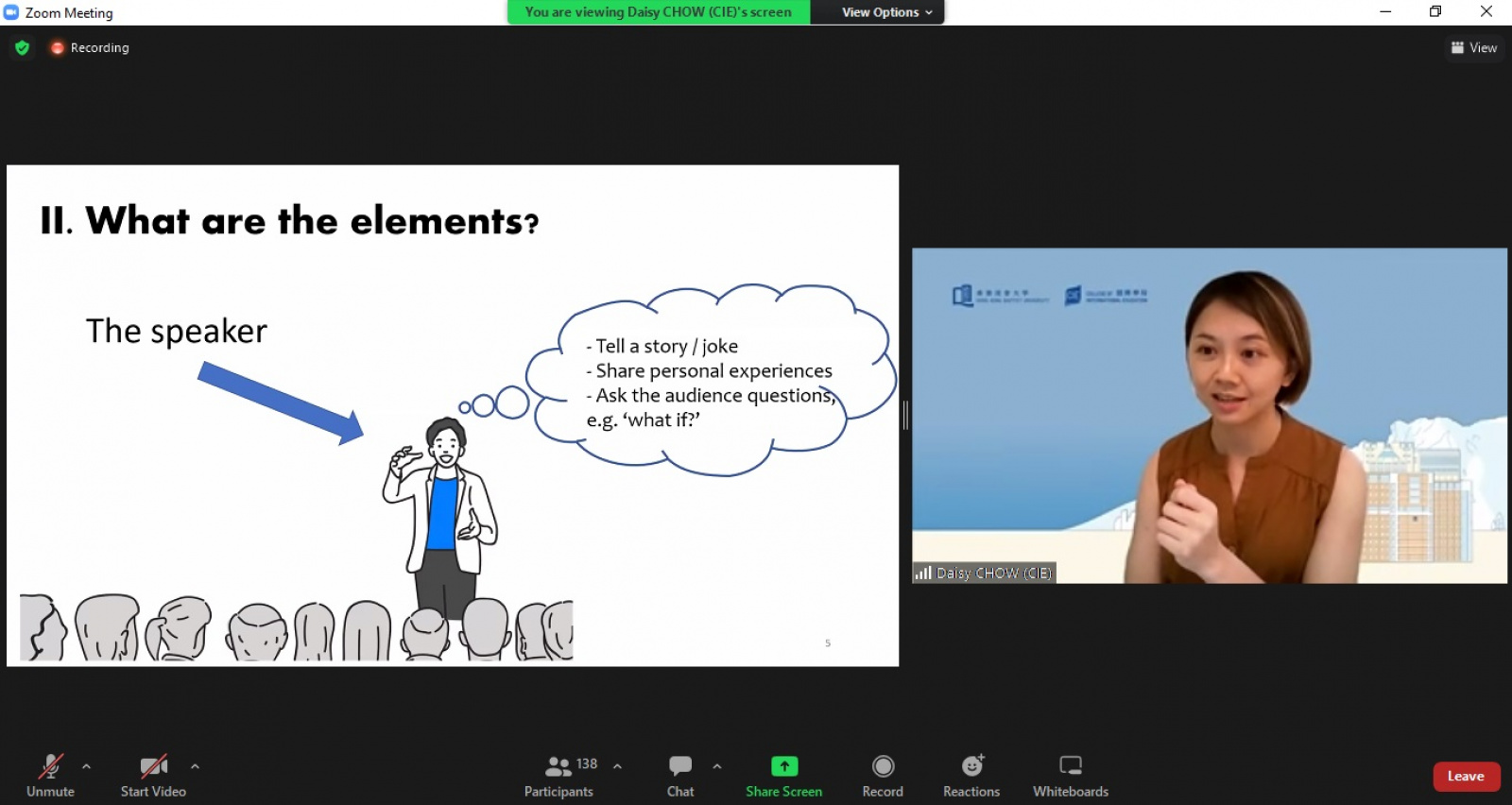This screenshot has width=1512, height=805.
Task: Restore down the Zoom Meeting window
Action: pyautogui.click(x=1435, y=12)
